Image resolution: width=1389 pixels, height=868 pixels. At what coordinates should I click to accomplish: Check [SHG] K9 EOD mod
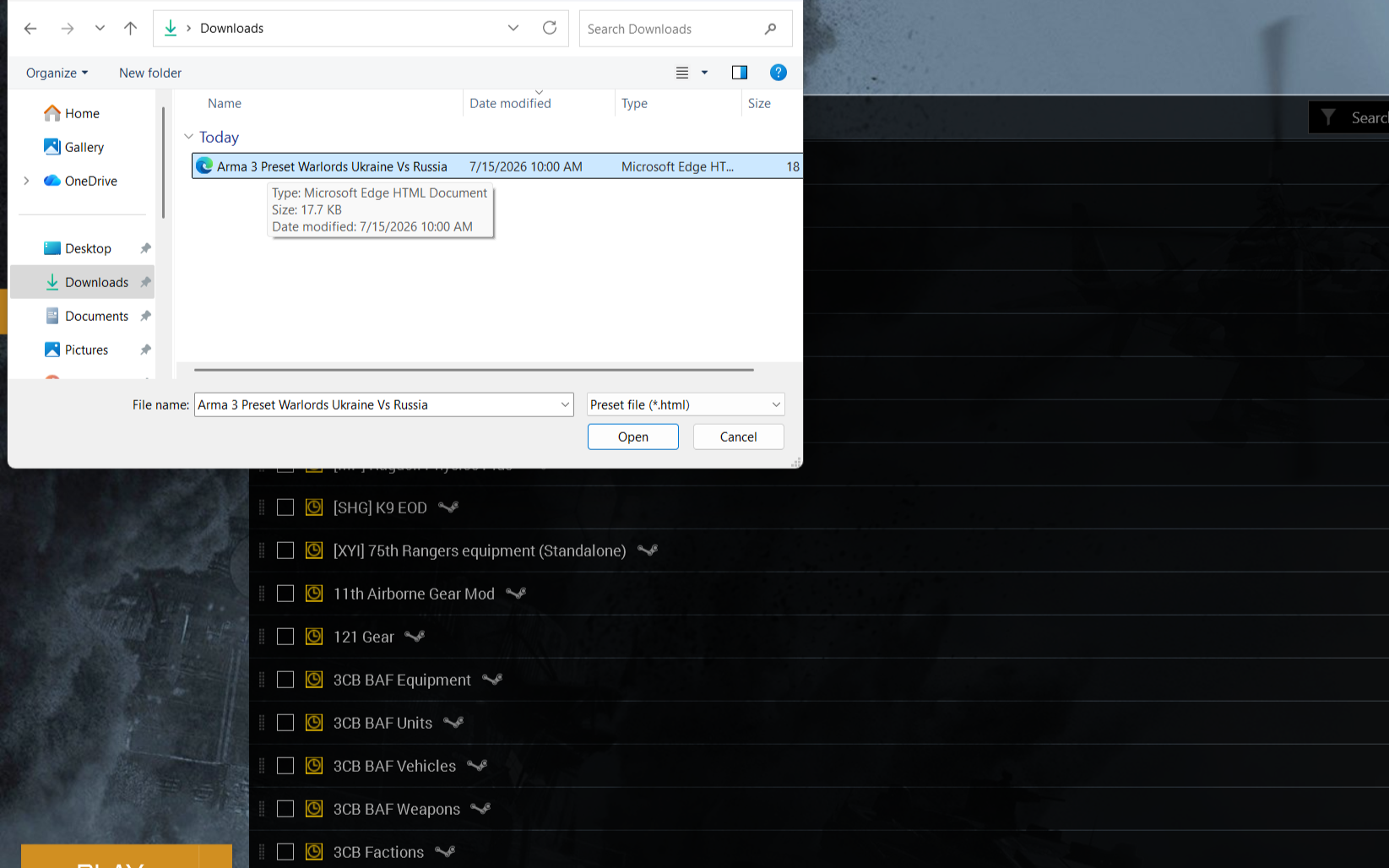pyautogui.click(x=285, y=507)
